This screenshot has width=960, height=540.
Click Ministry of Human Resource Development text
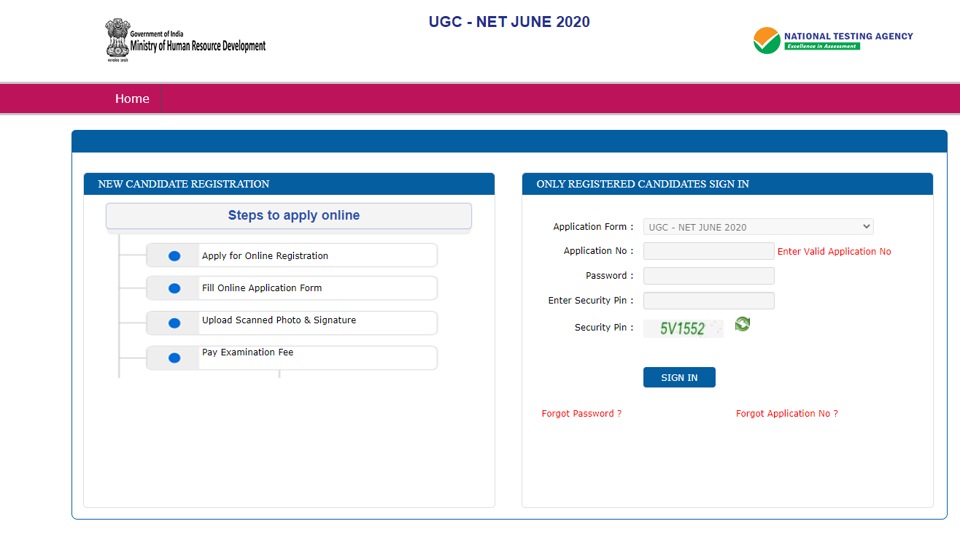(198, 46)
